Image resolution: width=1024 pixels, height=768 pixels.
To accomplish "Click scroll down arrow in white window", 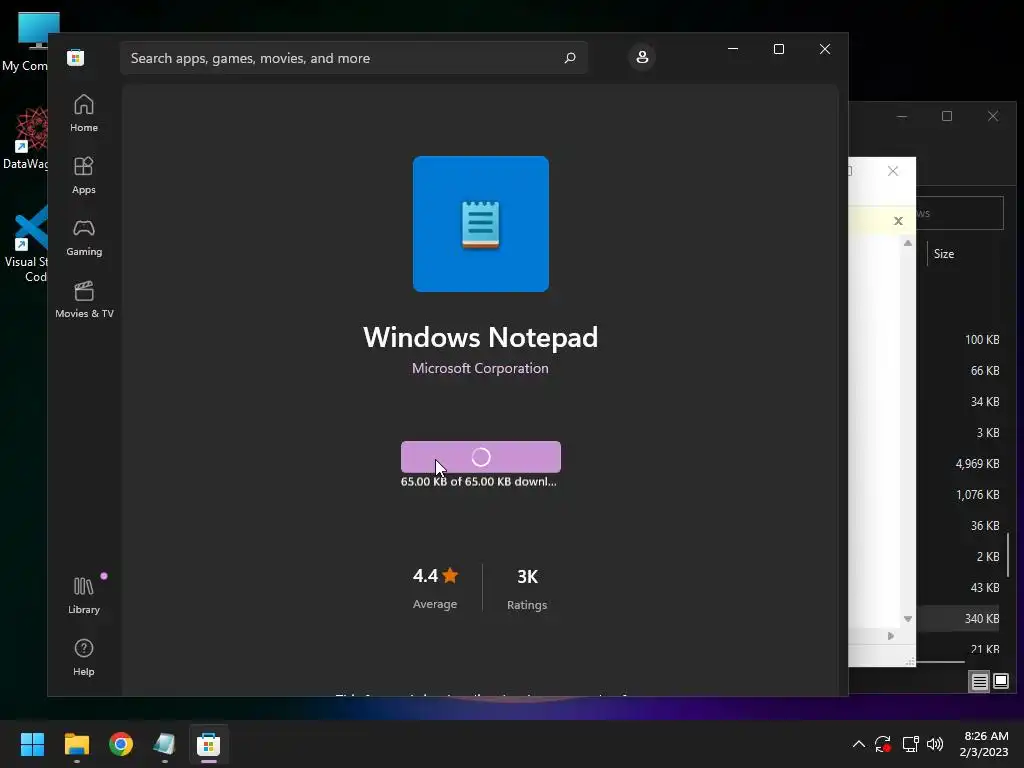I will [x=908, y=618].
